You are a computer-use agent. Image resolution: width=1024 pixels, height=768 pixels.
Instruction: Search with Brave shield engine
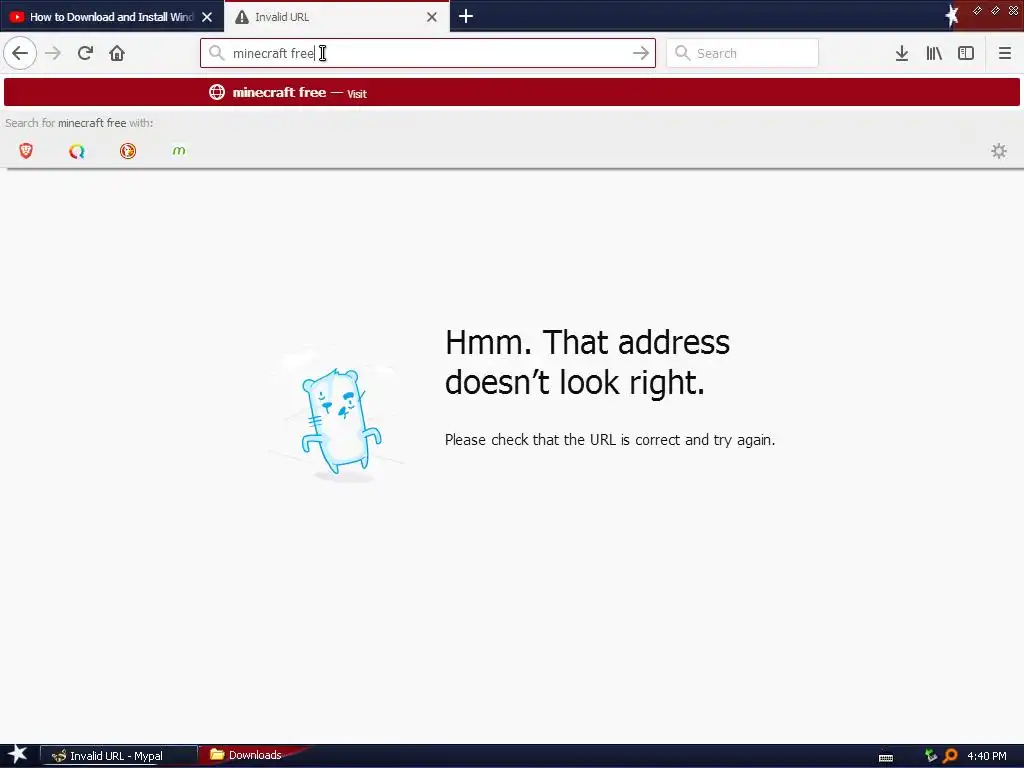[x=26, y=152]
